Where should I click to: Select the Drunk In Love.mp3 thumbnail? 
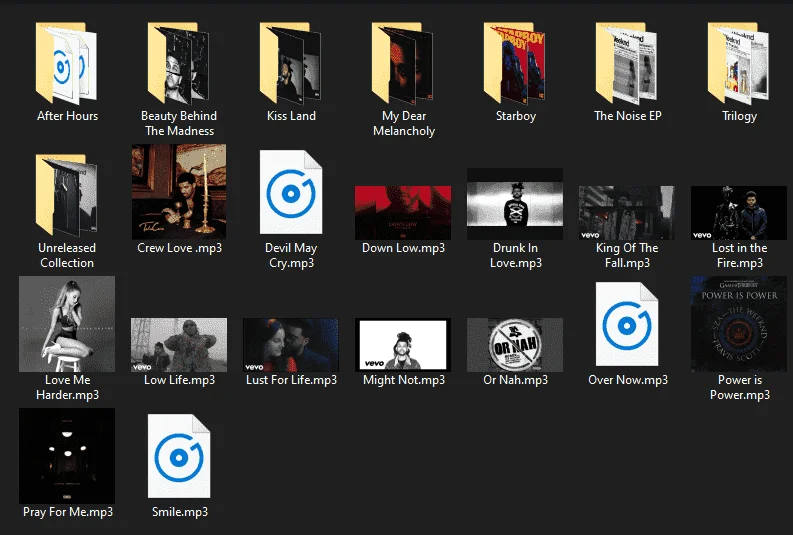(x=515, y=204)
